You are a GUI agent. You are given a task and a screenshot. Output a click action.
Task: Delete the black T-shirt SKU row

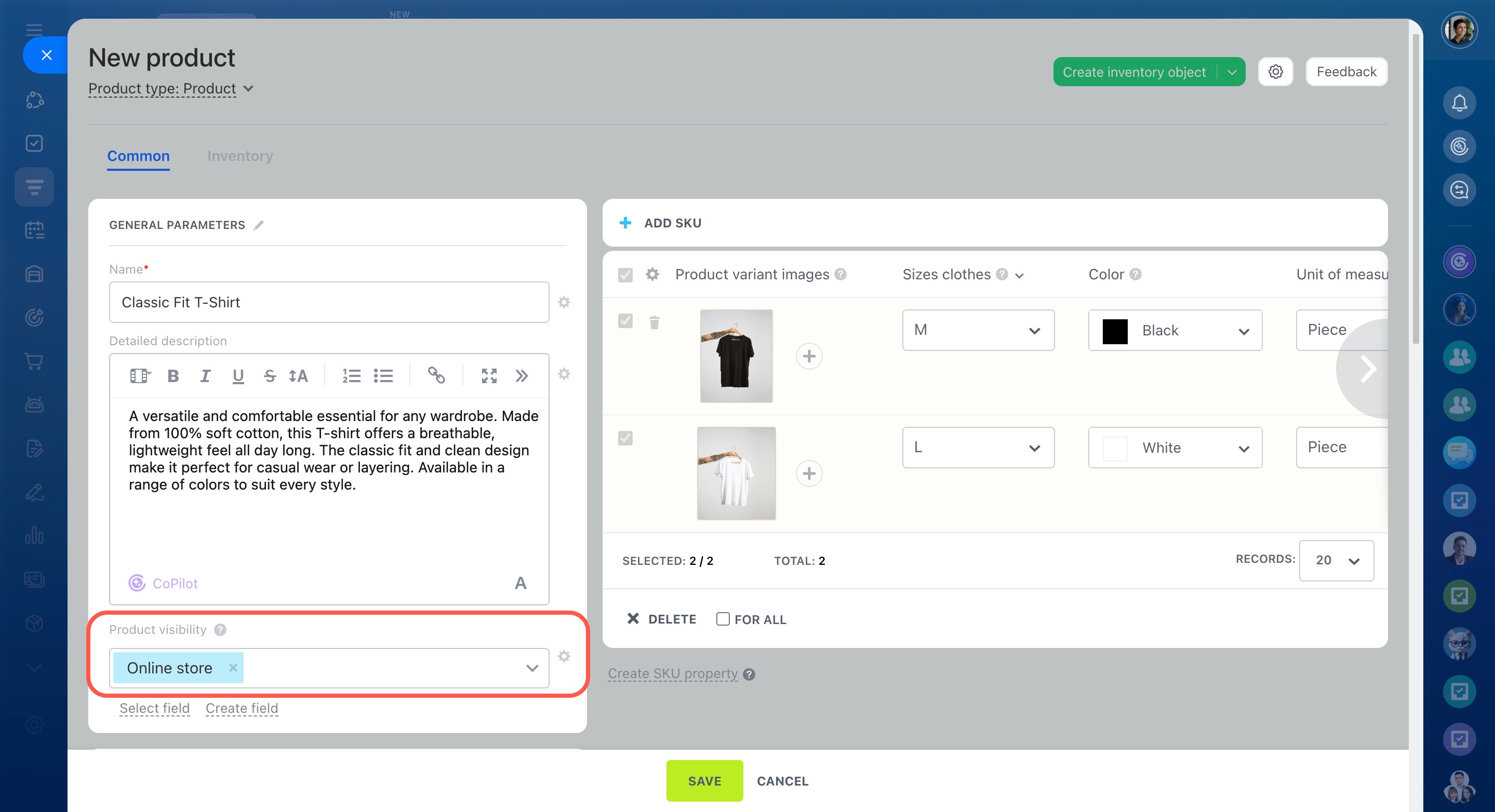tap(654, 322)
